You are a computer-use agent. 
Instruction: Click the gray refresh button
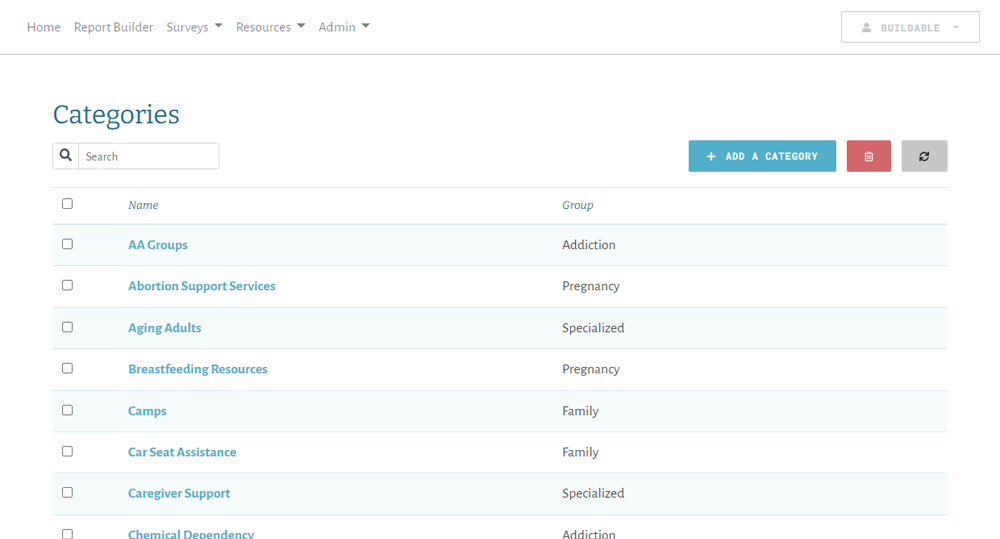pos(924,156)
